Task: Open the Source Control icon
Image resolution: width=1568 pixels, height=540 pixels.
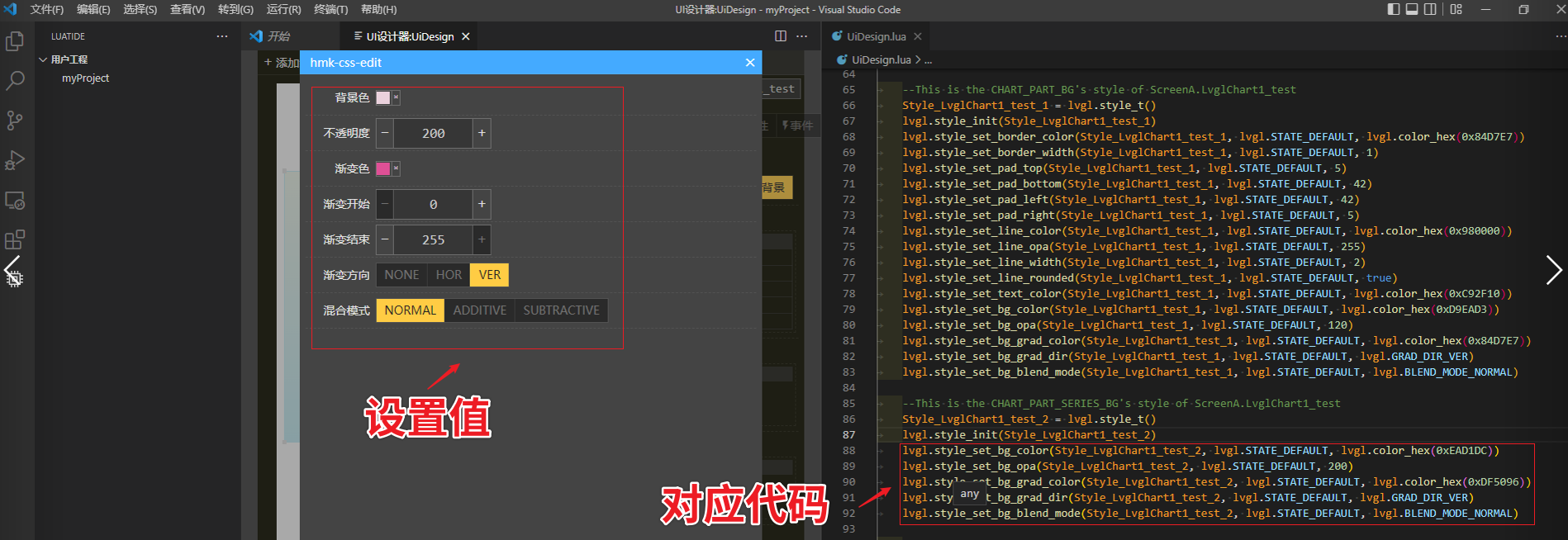Action: [15, 121]
